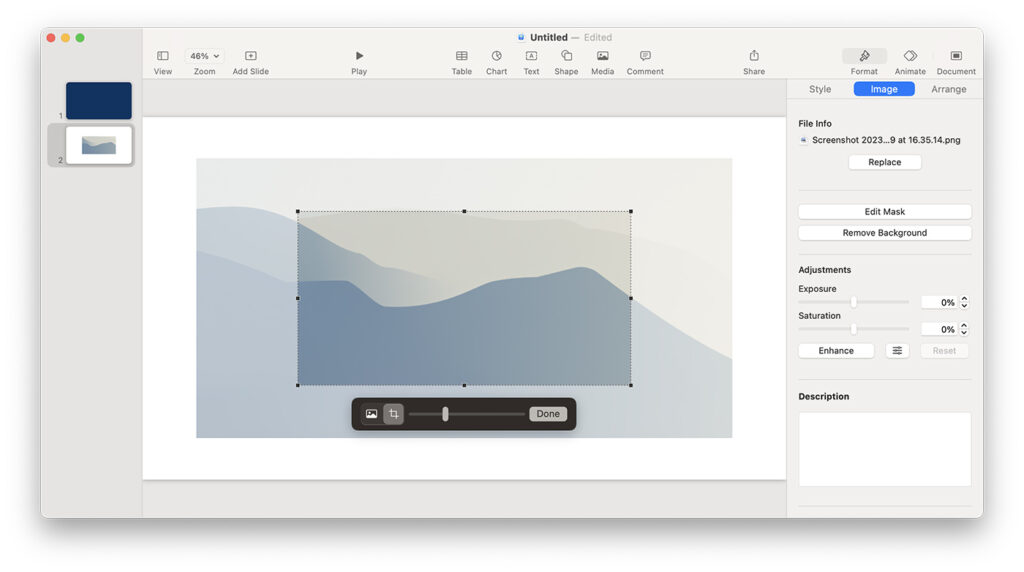Click the top-right mask corner handle
Viewport: 1024px width, 572px height.
click(631, 212)
